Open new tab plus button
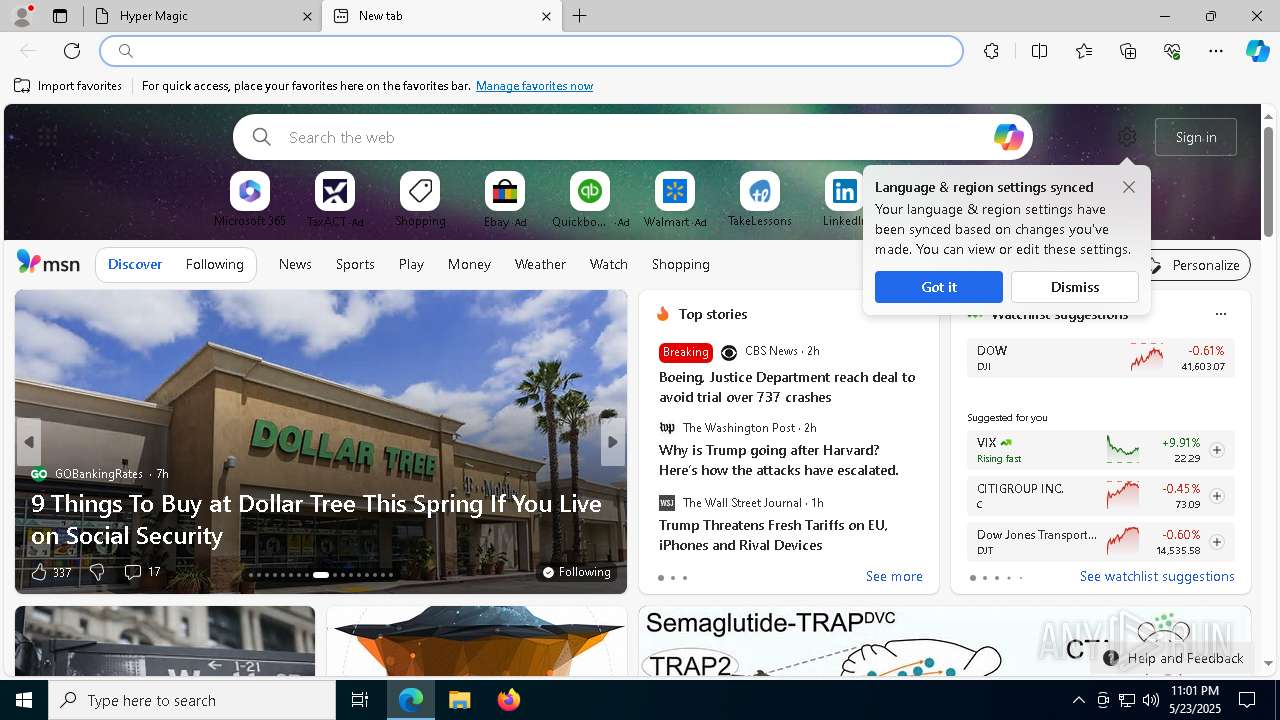Screen dimensions: 1280x720 point(580,16)
